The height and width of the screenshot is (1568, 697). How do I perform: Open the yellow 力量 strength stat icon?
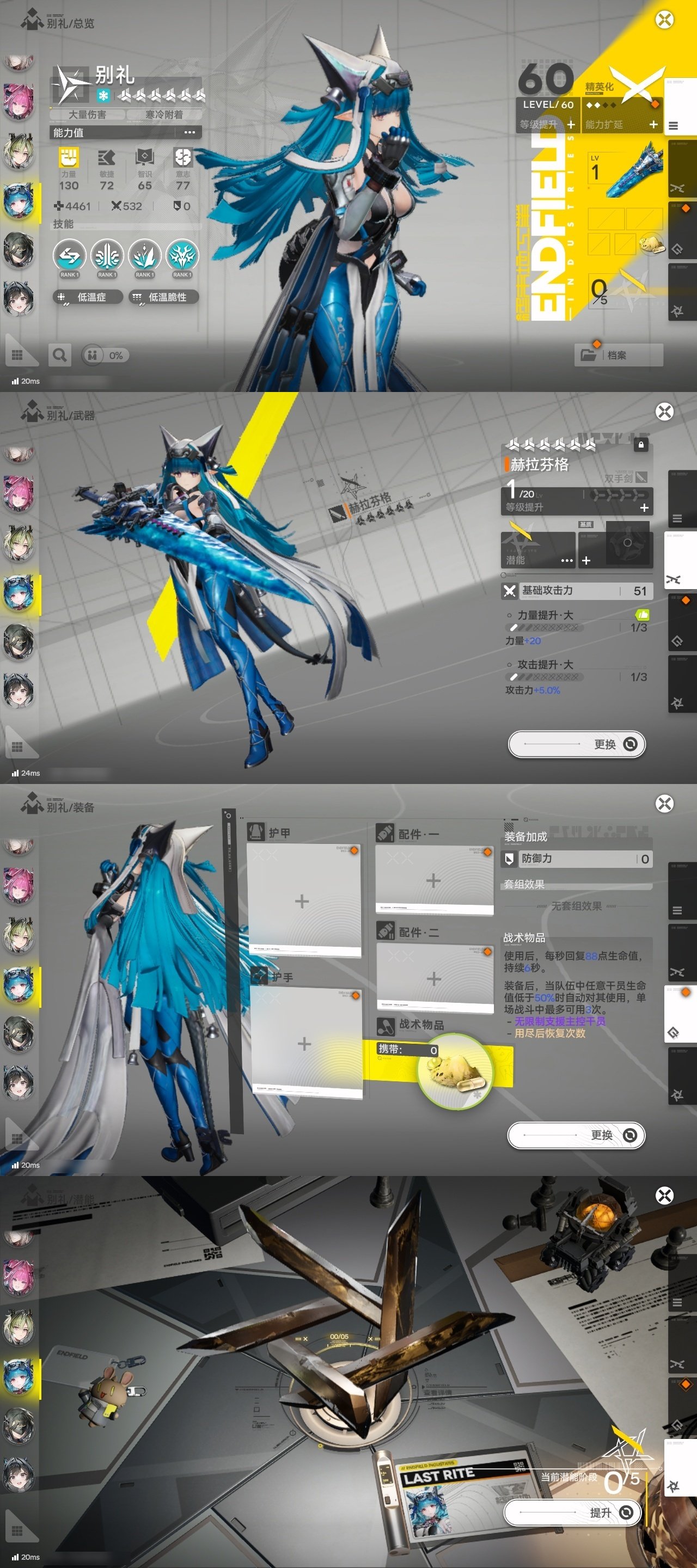tap(69, 158)
